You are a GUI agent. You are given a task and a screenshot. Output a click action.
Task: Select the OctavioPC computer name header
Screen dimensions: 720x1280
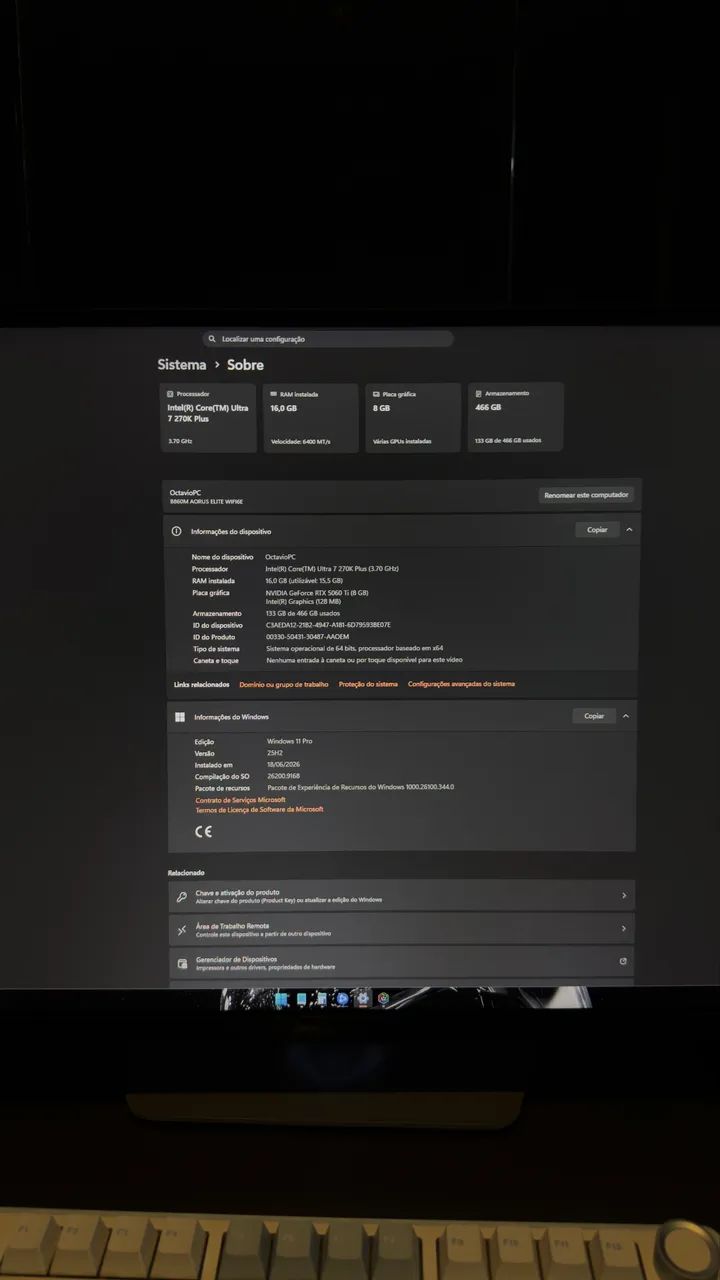pyautogui.click(x=186, y=493)
